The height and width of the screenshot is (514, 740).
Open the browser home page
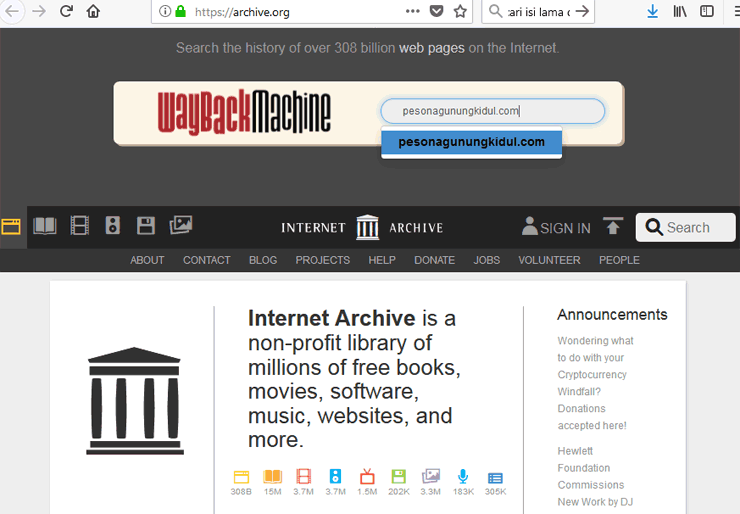click(93, 11)
